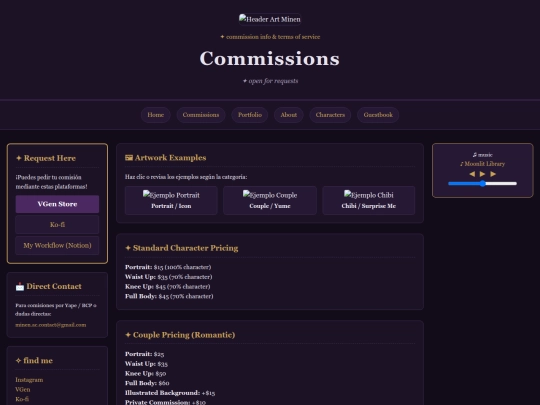The height and width of the screenshot is (405, 540).
Task: Click 'commission info & terms of service' tagline
Action: point(270,37)
